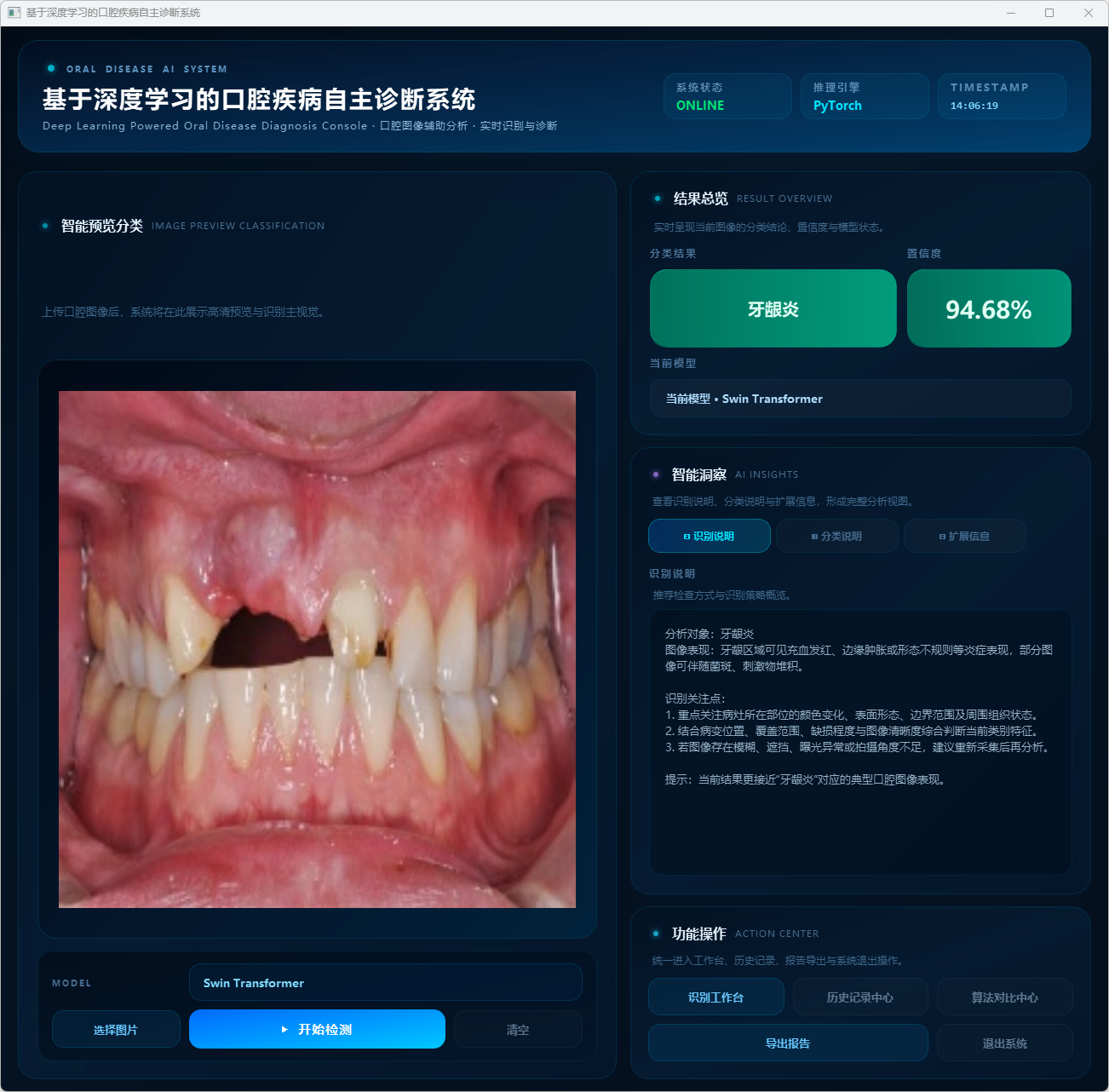Click the oral image preview
The image size is (1109, 1092).
coord(317,649)
